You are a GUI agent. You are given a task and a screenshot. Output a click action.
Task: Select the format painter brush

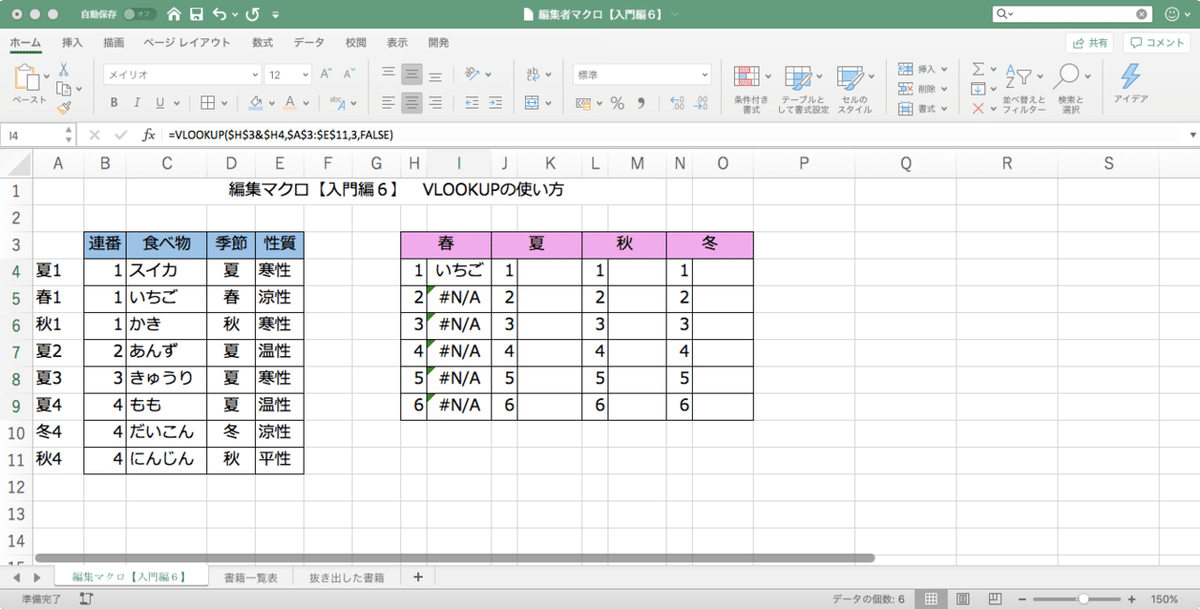pos(63,106)
